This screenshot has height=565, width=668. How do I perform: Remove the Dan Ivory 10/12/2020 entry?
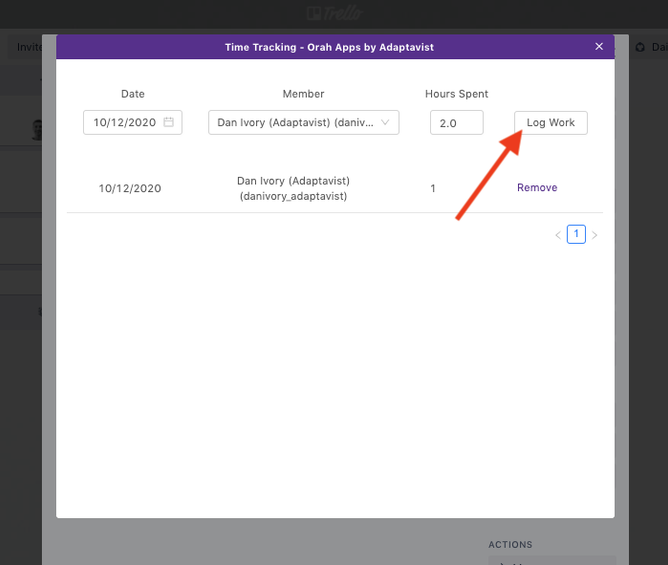(537, 187)
